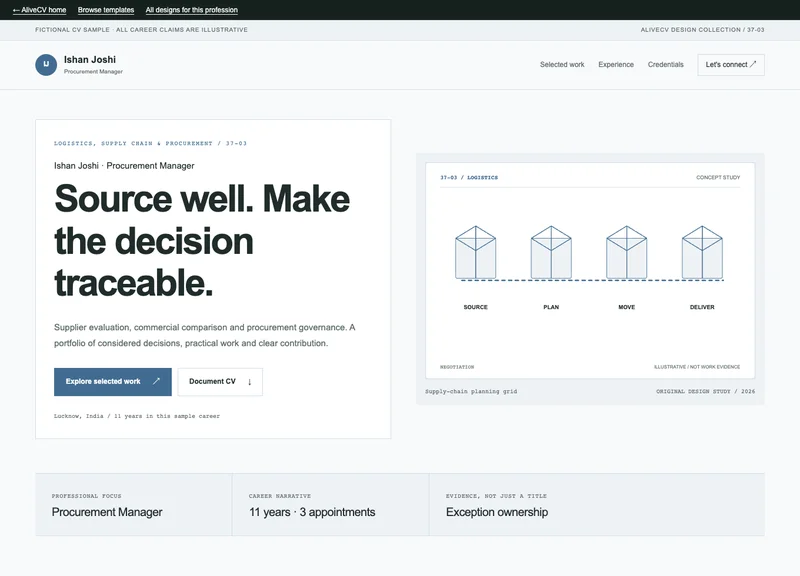The width and height of the screenshot is (800, 576).
Task: Click the Ishan Joshi name in header
Action: pyautogui.click(x=90, y=60)
